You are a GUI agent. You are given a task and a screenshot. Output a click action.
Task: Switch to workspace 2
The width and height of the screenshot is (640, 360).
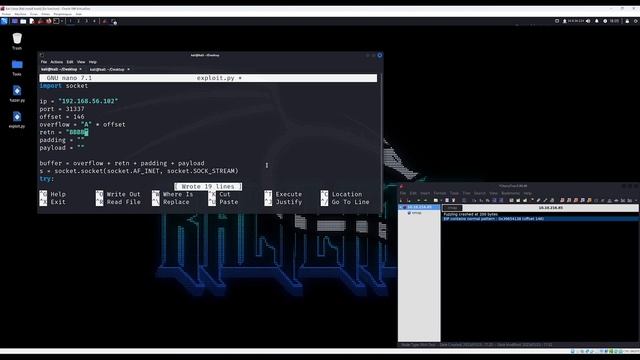(78, 21)
